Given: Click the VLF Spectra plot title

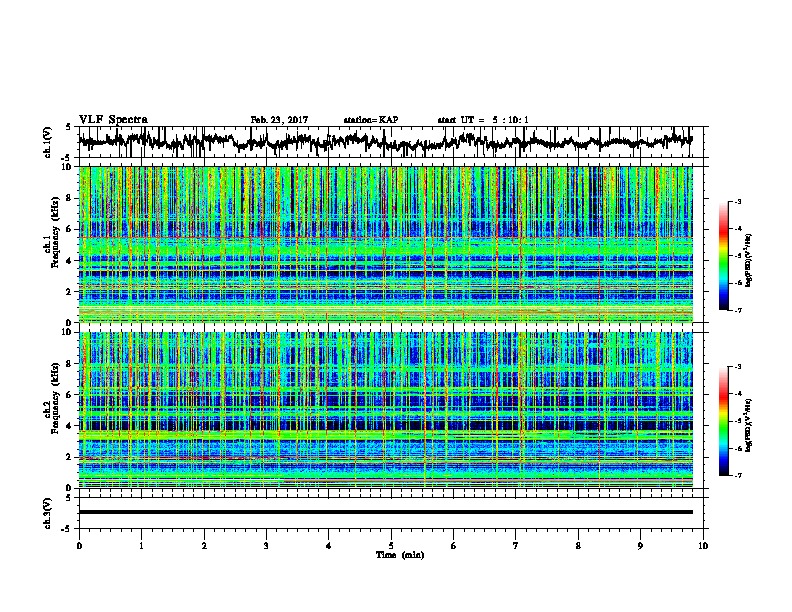Looking at the screenshot, I should (x=113, y=120).
